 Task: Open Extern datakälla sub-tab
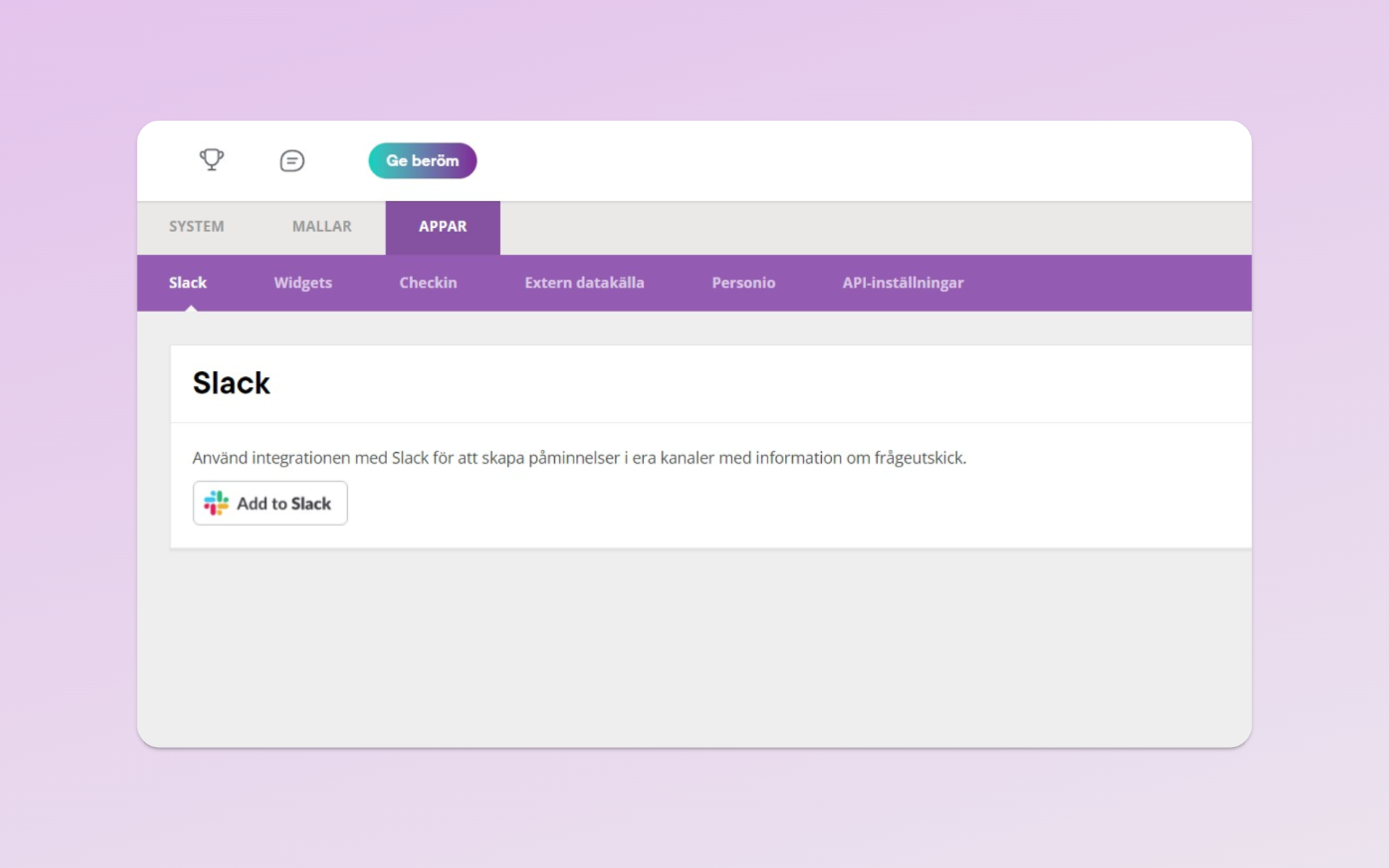tap(585, 283)
